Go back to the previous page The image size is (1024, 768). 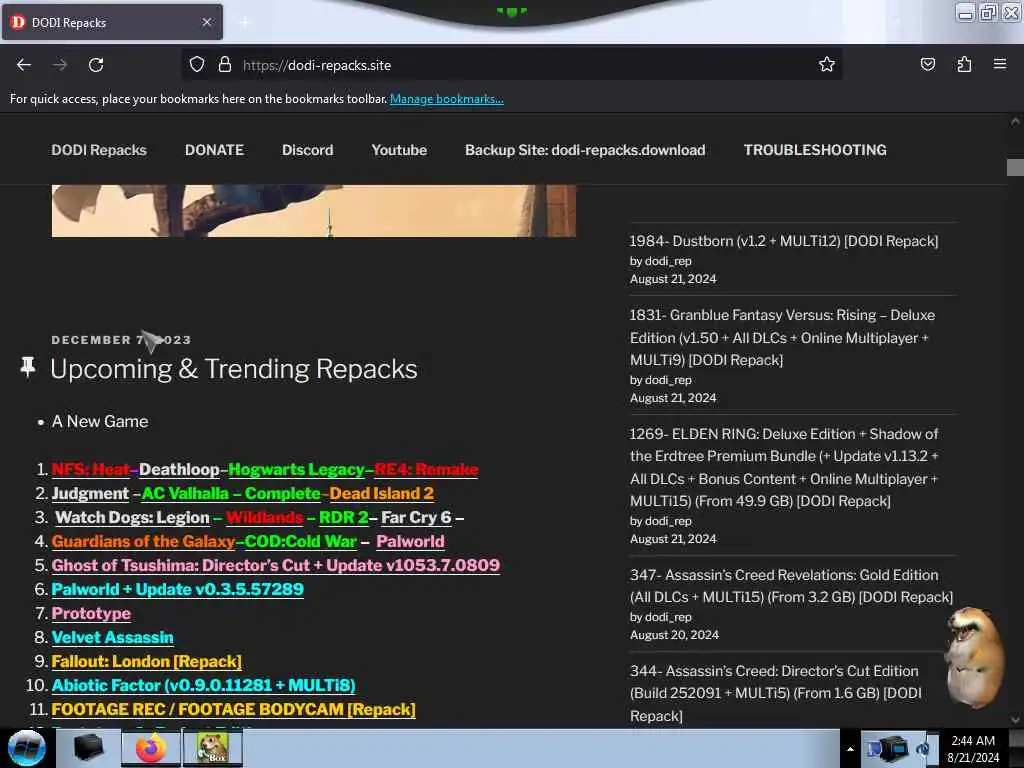click(x=24, y=65)
